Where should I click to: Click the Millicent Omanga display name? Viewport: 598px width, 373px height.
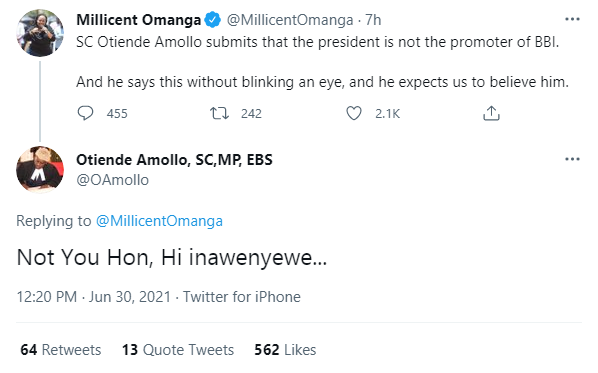tap(138, 20)
